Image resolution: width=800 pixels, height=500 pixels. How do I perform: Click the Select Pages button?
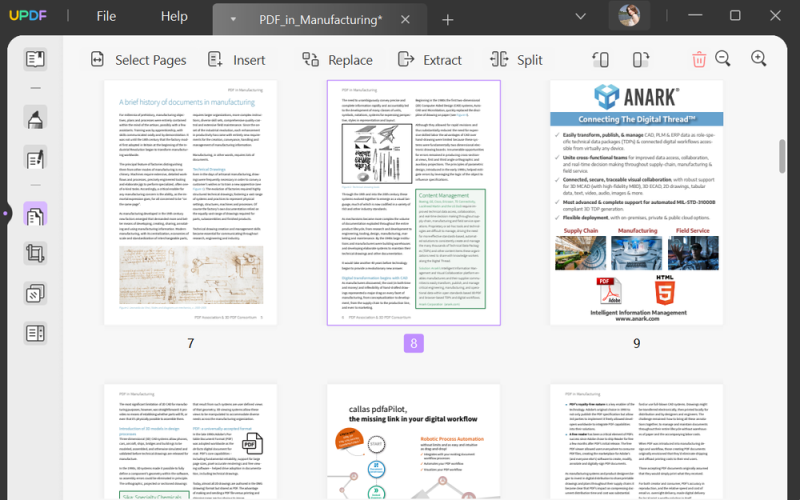click(138, 60)
